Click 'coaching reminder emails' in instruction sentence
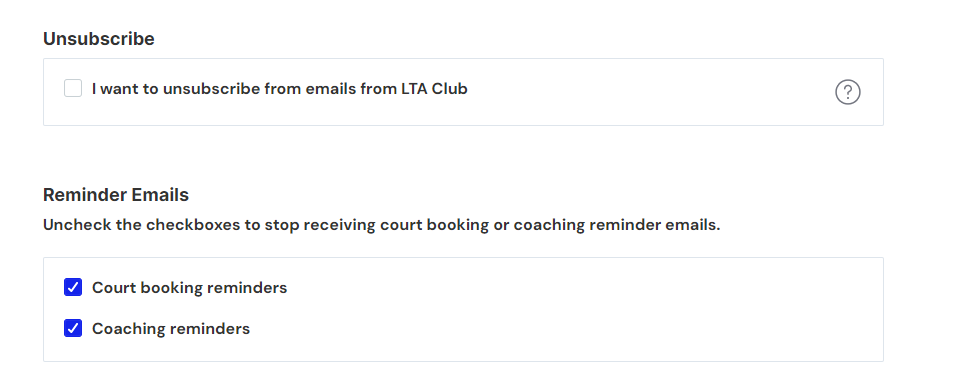The width and height of the screenshot is (967, 385). pyautogui.click(x=617, y=225)
